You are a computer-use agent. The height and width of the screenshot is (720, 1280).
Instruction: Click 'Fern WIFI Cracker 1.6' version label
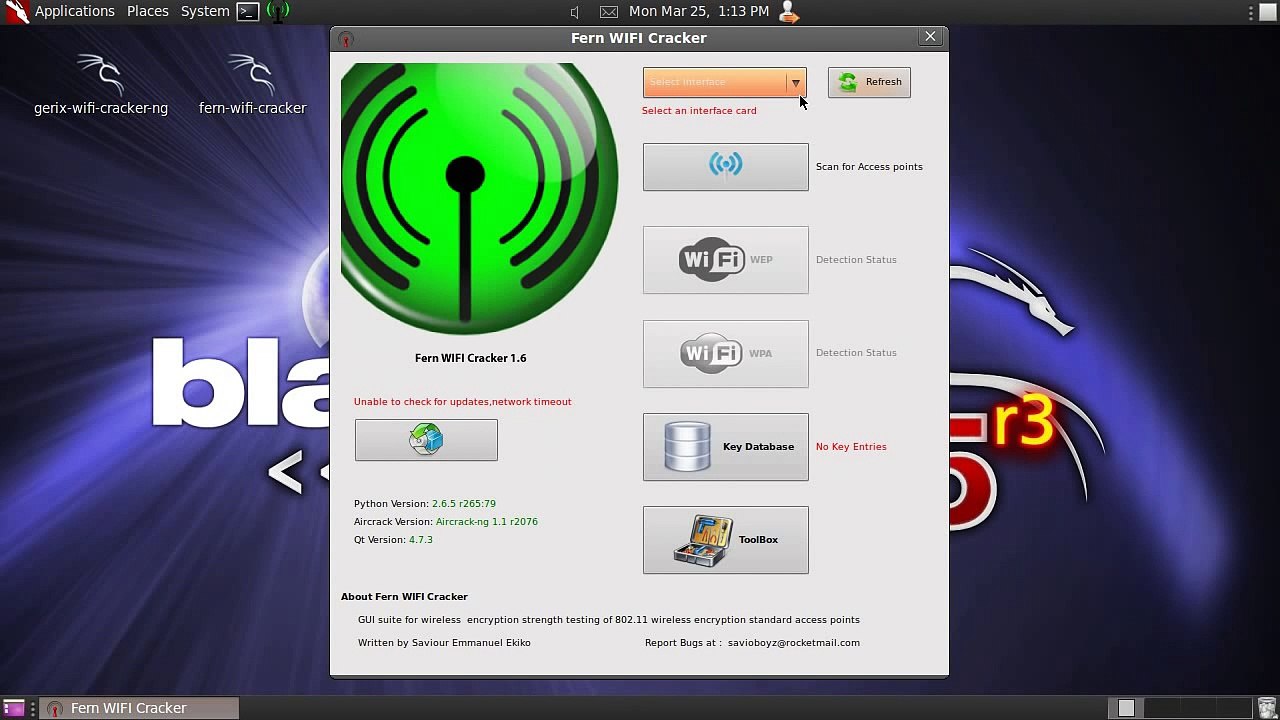470,358
